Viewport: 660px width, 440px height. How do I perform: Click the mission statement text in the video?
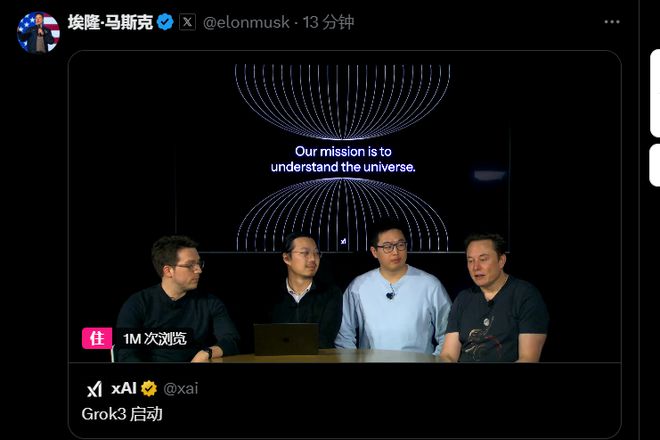point(343,159)
